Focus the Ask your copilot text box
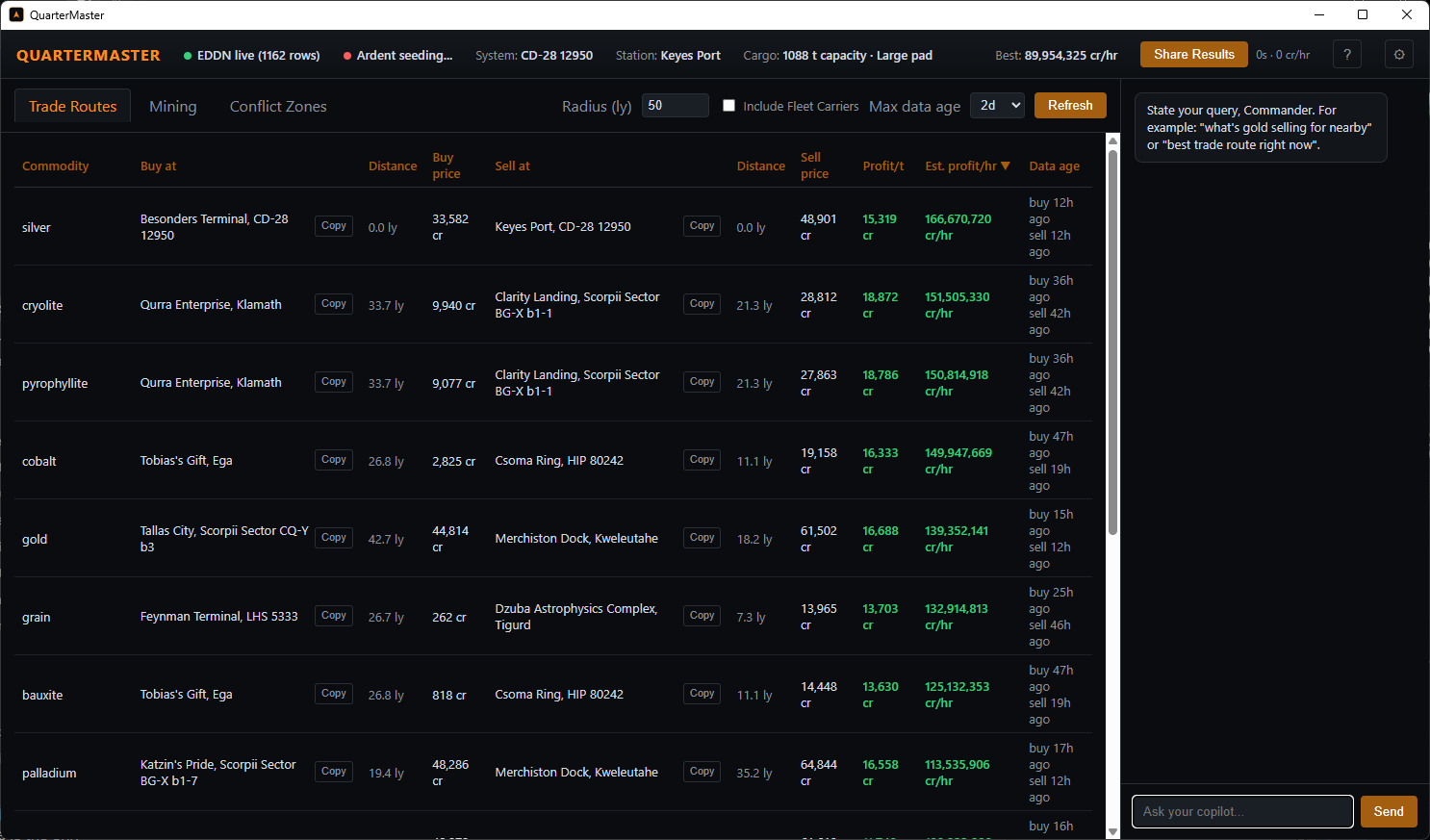 tap(1242, 811)
